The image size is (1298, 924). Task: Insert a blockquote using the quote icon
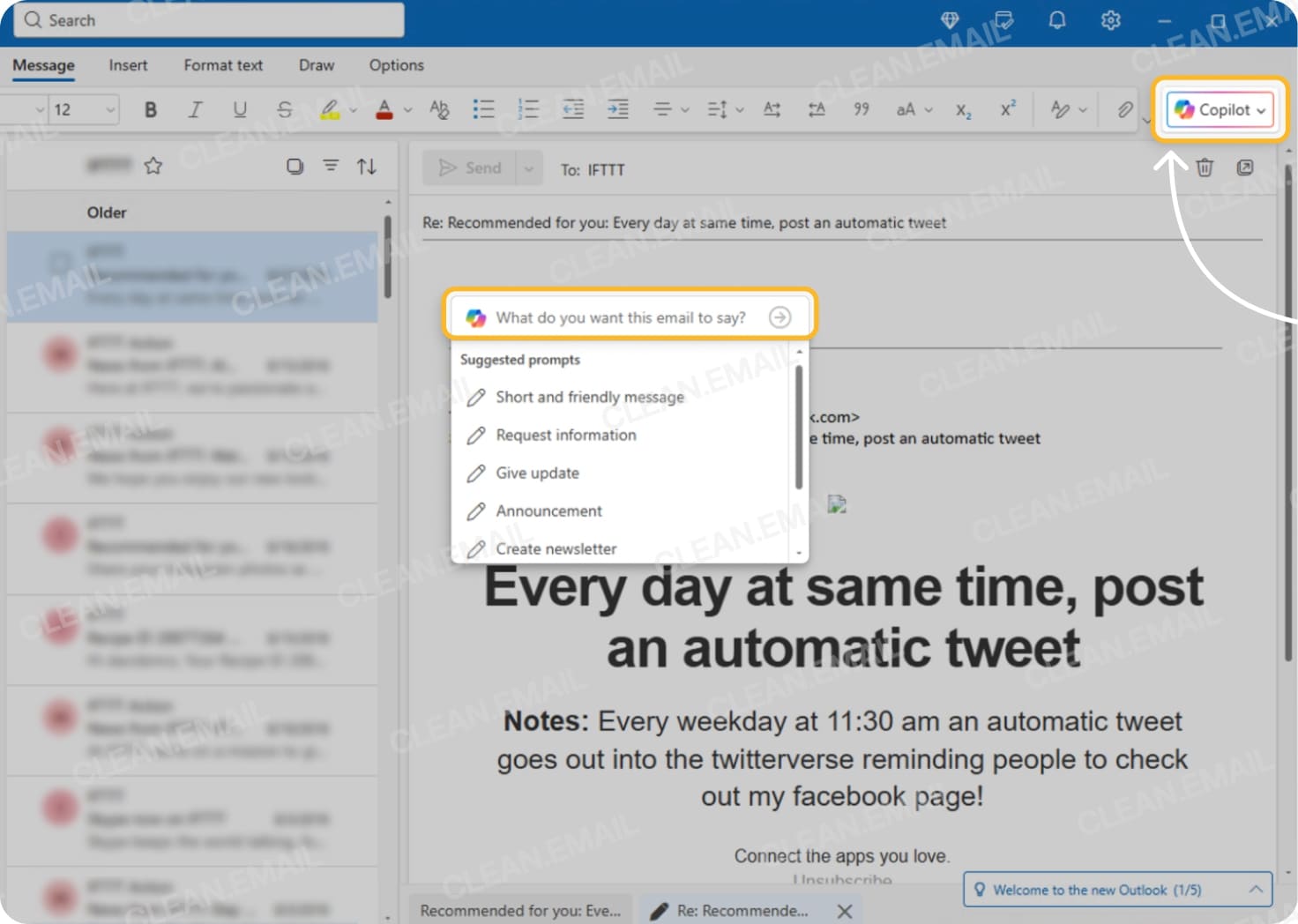(x=862, y=109)
